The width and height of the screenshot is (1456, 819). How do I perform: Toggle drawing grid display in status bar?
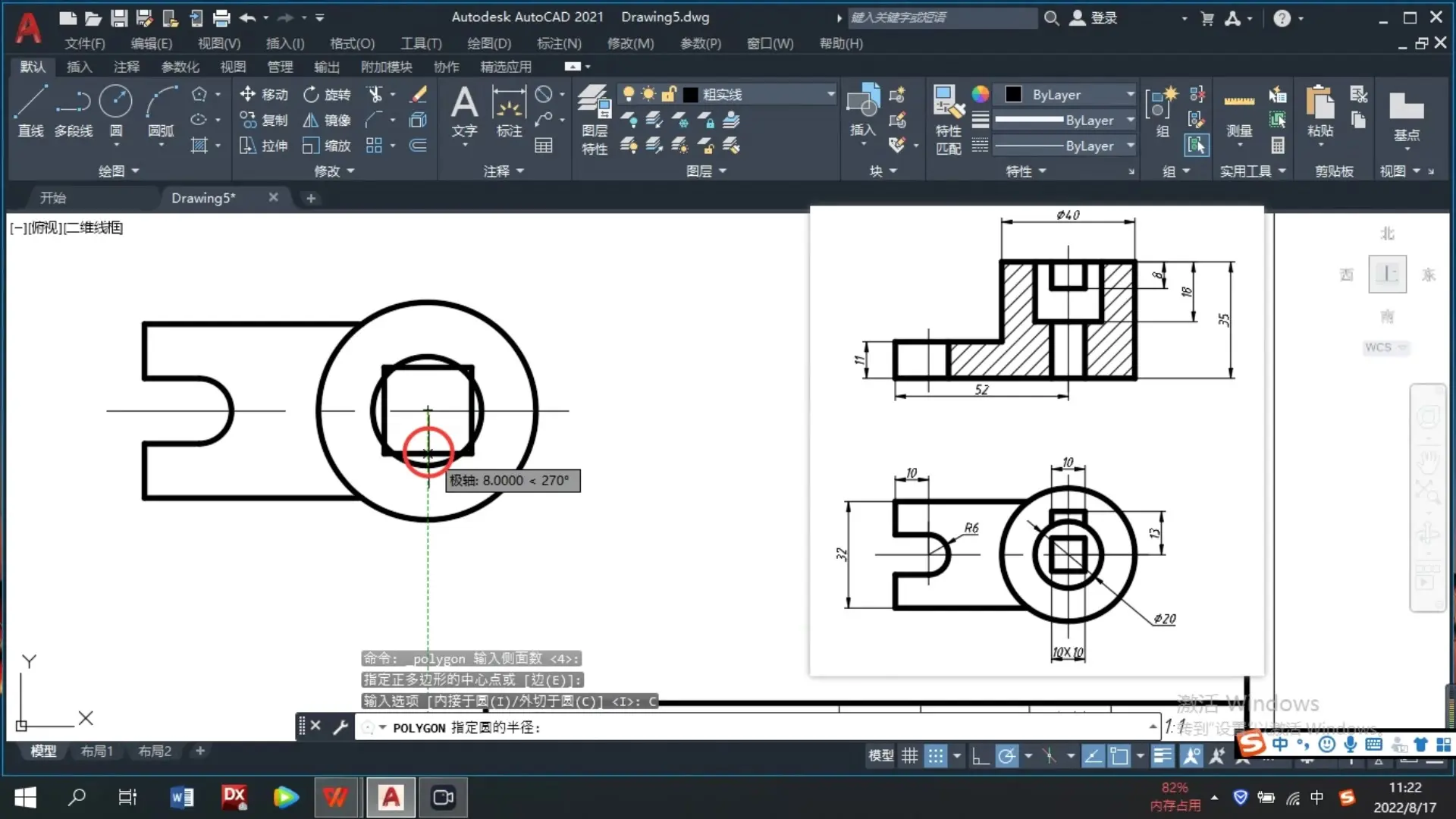pos(910,756)
